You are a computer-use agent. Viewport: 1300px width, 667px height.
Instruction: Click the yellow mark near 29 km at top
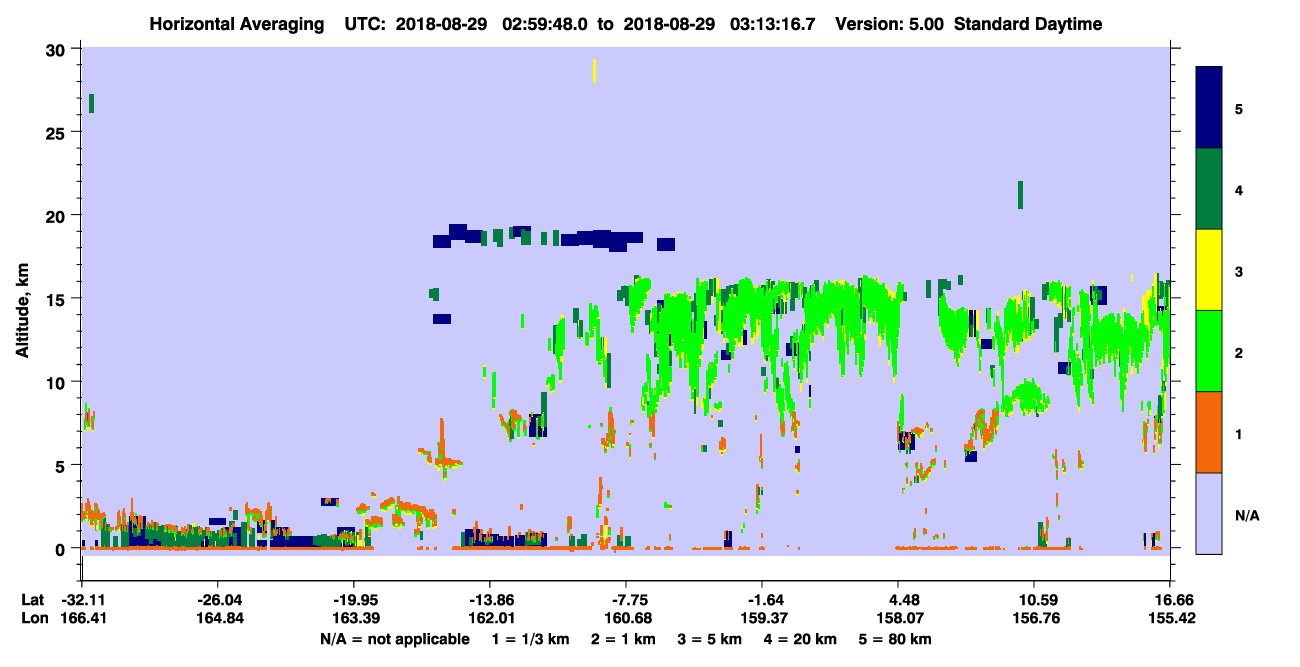tap(594, 70)
